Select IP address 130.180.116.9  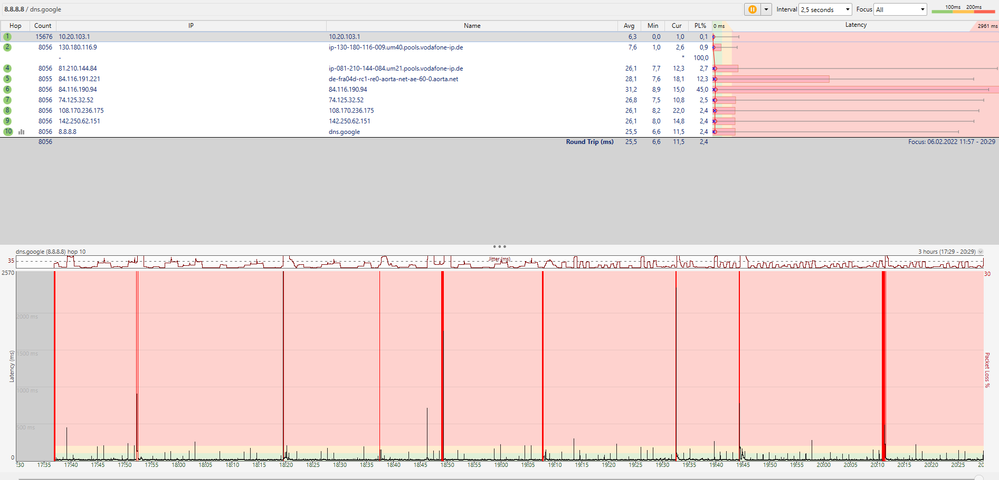[x=78, y=47]
